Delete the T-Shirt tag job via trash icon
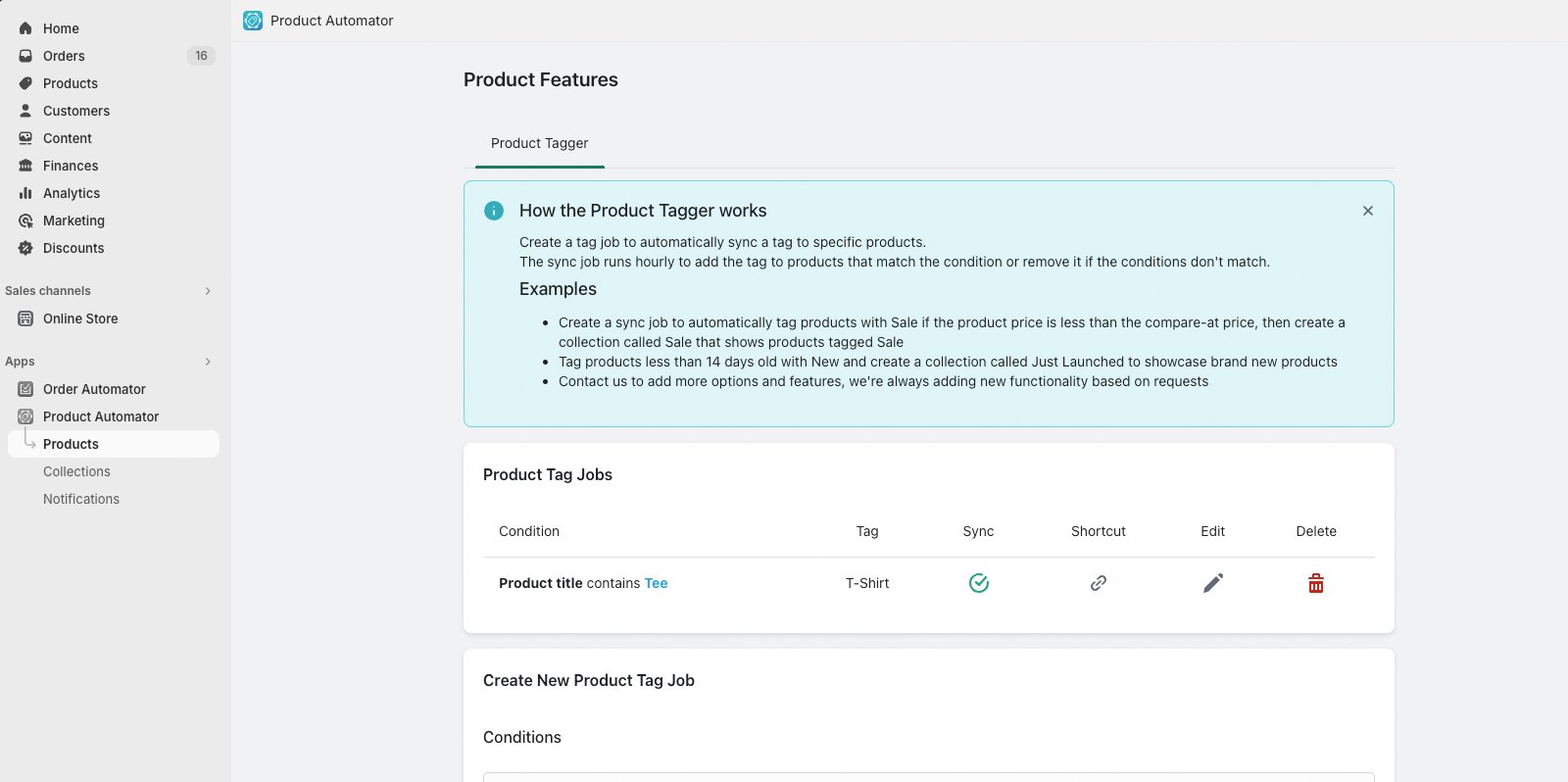This screenshot has height=782, width=1568. 1316,584
